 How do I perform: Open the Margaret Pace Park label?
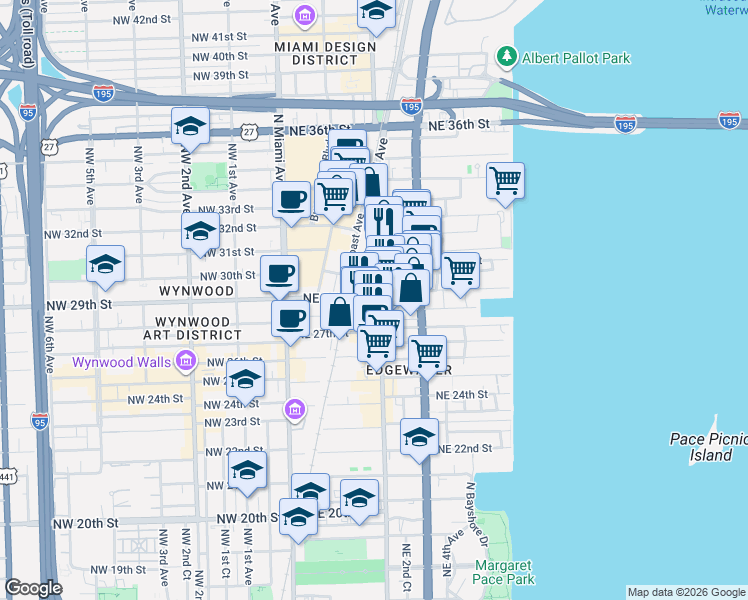click(x=503, y=572)
